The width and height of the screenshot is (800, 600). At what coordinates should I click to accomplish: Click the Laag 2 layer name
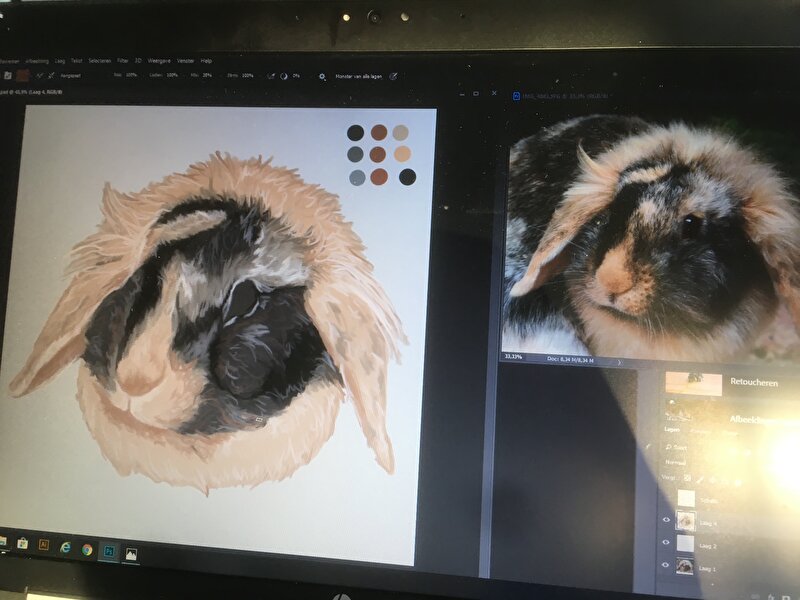tap(708, 546)
